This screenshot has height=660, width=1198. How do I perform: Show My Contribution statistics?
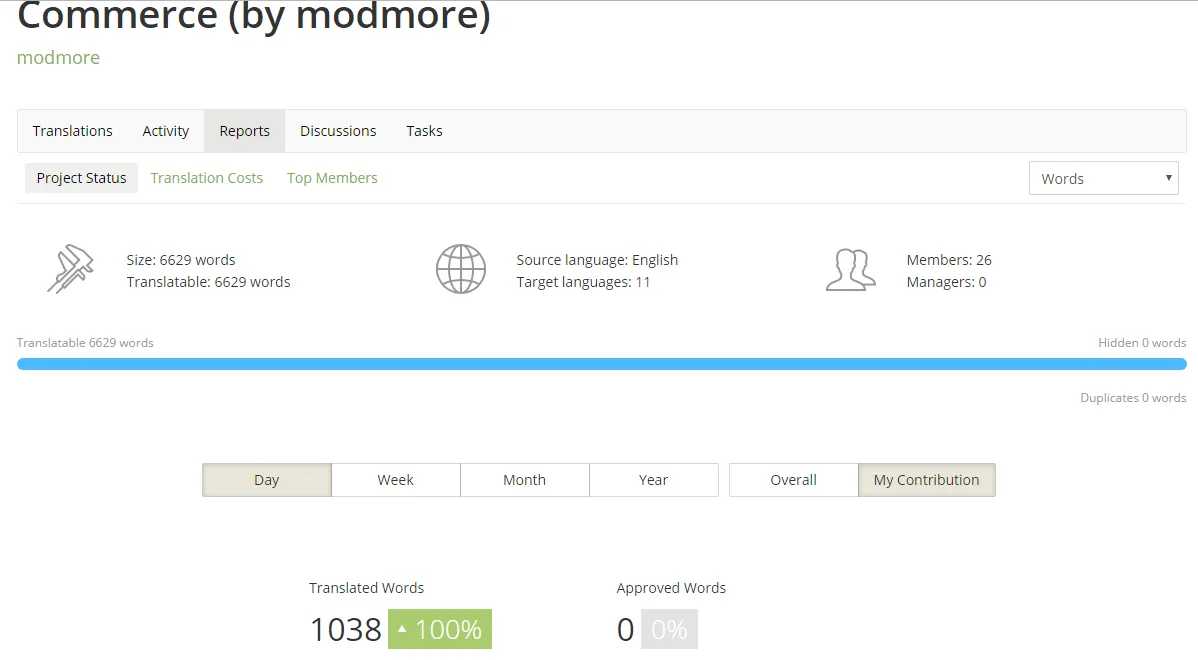click(x=927, y=480)
